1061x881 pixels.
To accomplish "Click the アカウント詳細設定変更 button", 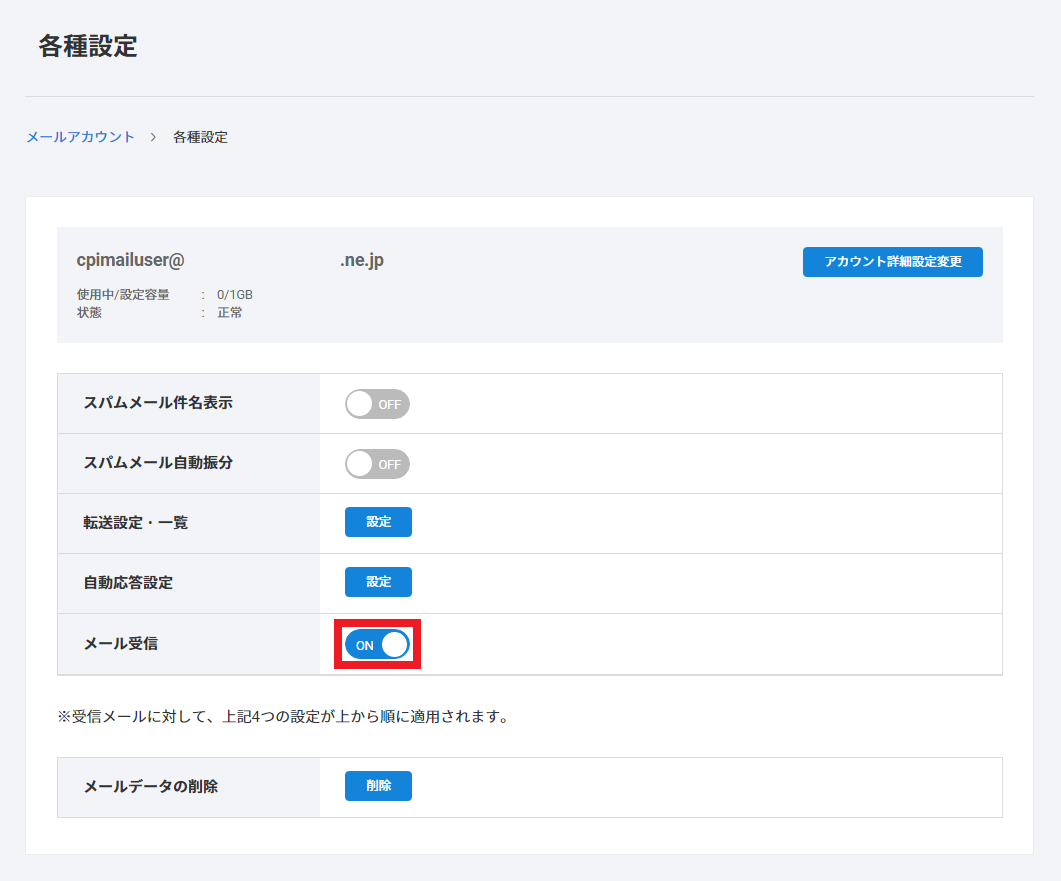I will tap(892, 262).
